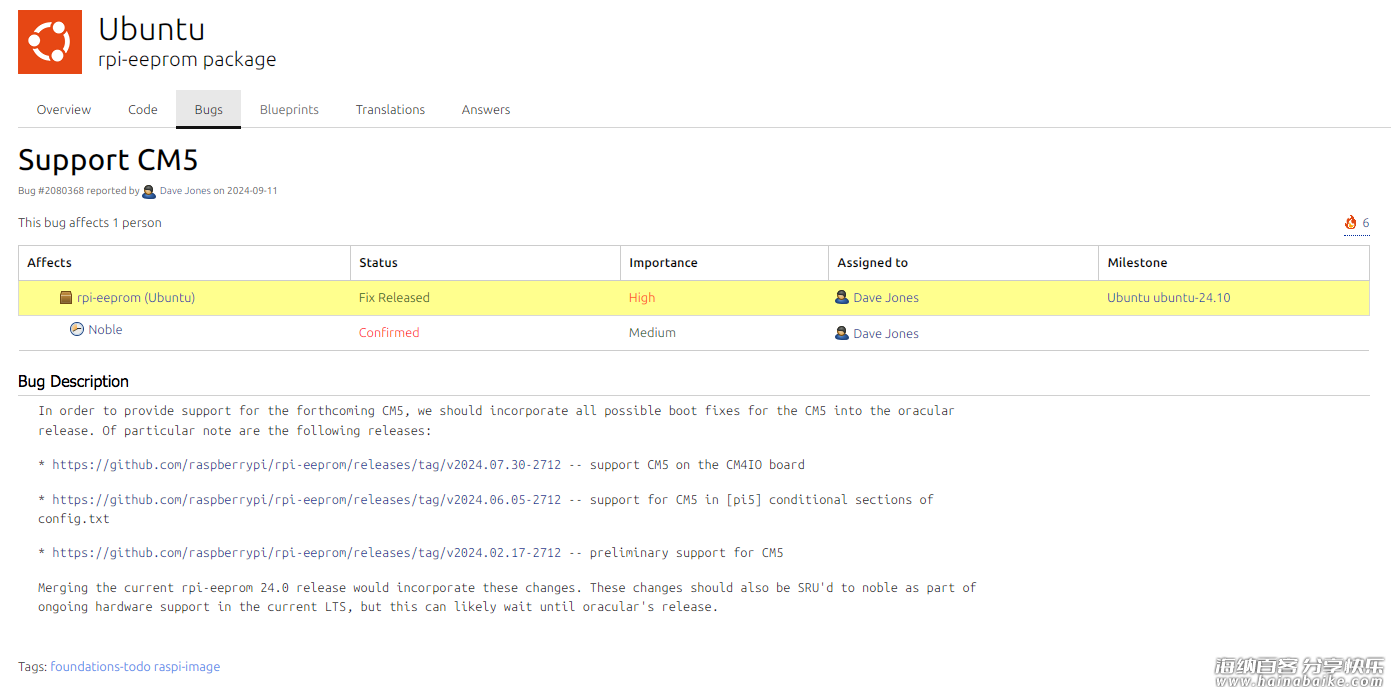
Task: Click the Bug Description heading
Action: click(x=73, y=382)
